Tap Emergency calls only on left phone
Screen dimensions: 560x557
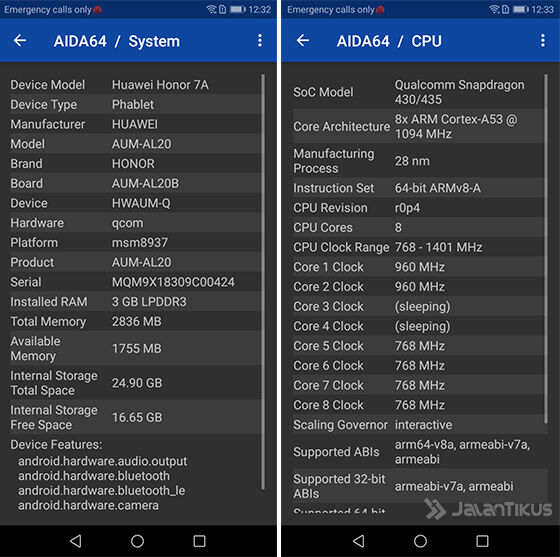(48, 10)
